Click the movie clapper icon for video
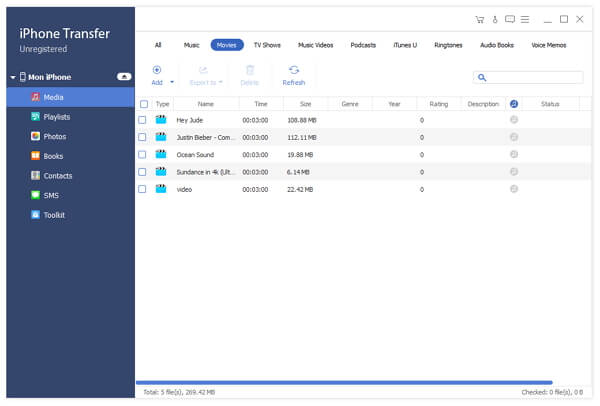This screenshot has height=406, width=600. pos(161,189)
